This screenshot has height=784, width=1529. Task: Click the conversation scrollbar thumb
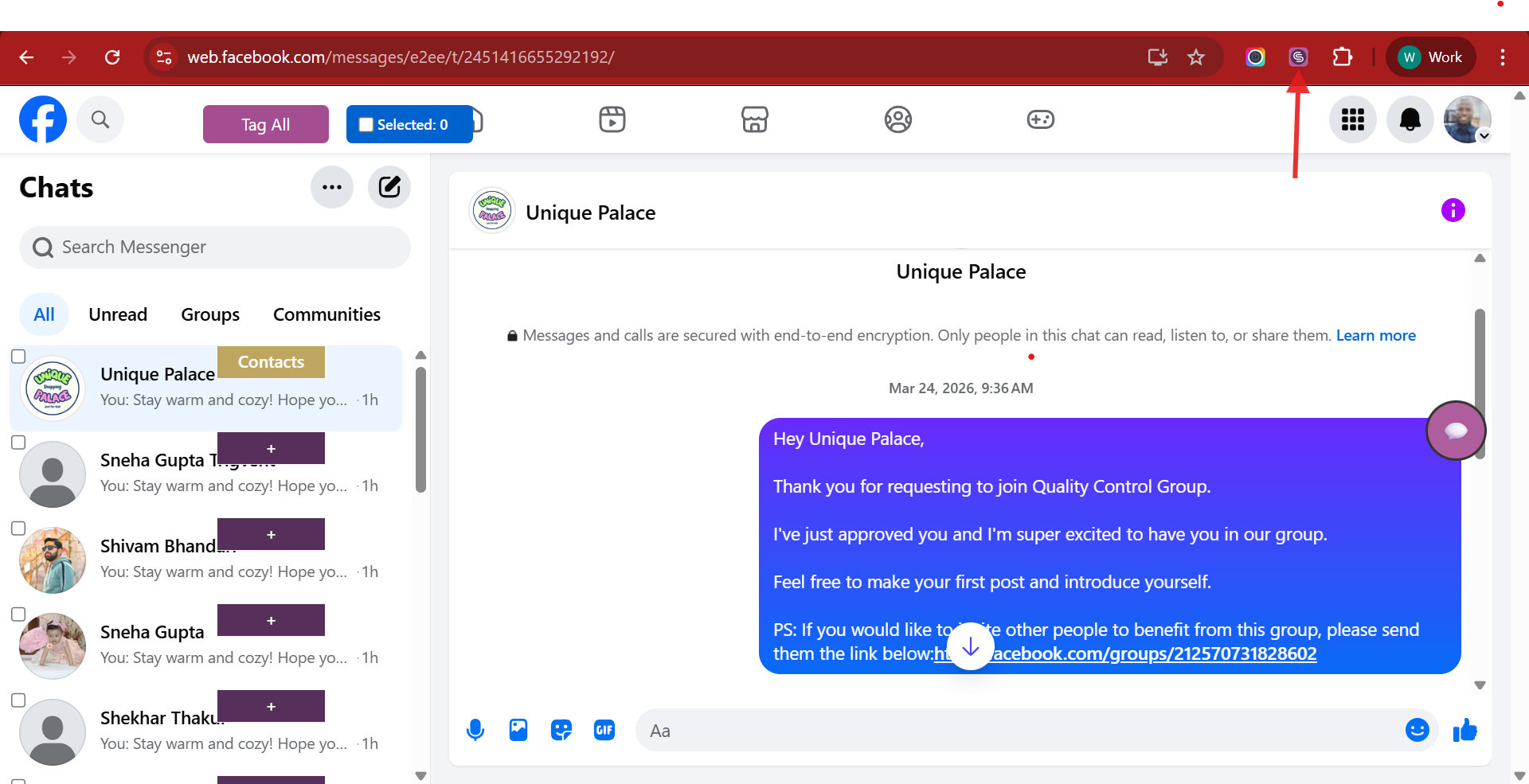point(1480,384)
